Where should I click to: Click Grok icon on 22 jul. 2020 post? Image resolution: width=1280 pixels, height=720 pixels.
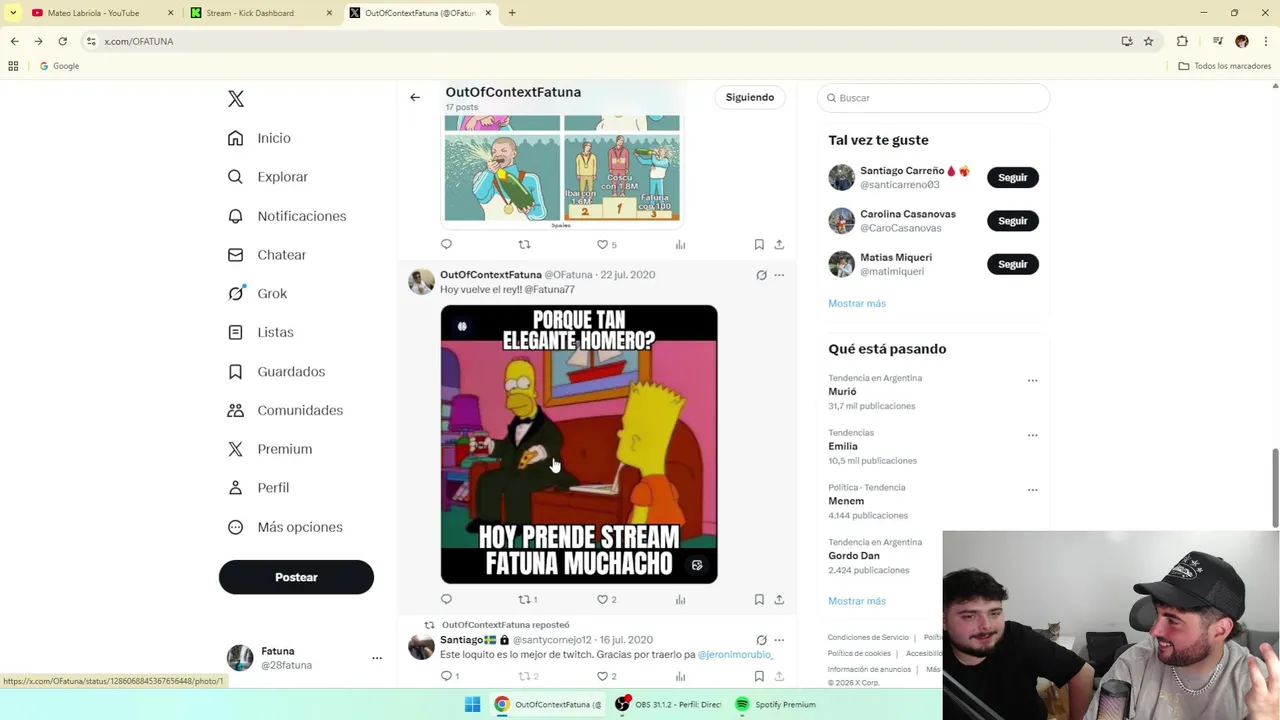tap(761, 275)
